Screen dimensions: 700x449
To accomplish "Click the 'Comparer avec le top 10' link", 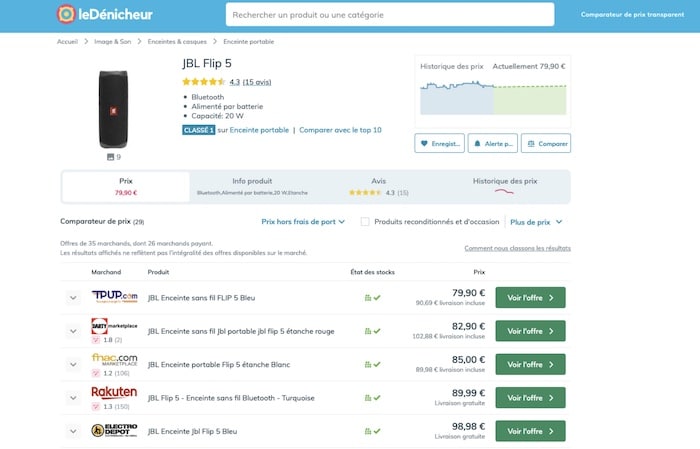I will click(340, 130).
